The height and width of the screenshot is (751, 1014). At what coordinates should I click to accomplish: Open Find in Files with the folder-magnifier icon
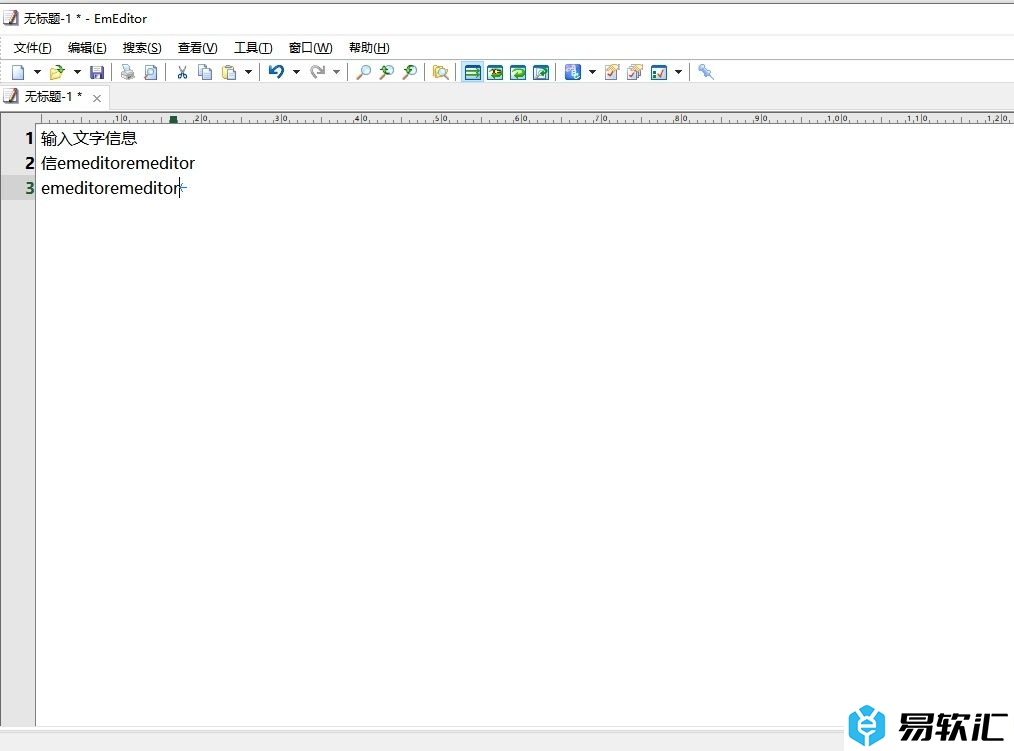[441, 72]
